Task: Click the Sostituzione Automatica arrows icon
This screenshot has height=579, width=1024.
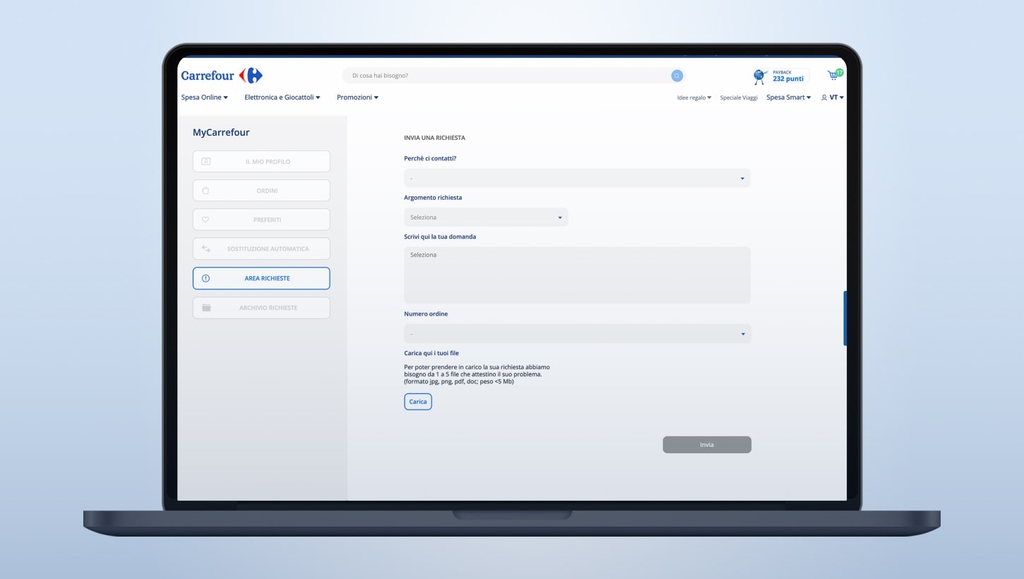Action: tap(206, 249)
